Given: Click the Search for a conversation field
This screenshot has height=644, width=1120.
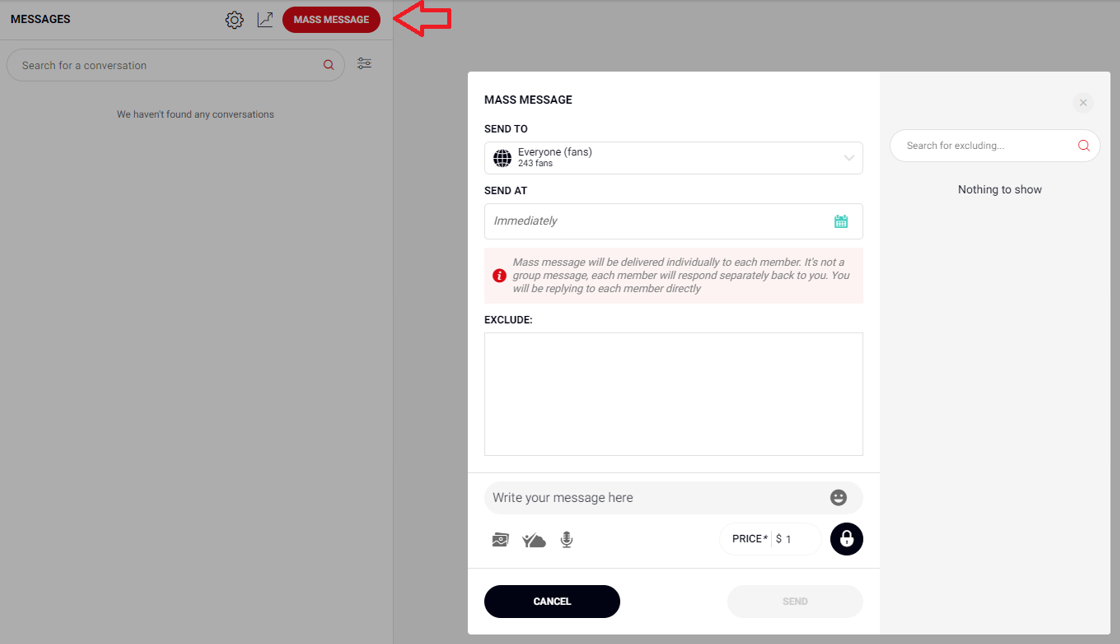Looking at the screenshot, I should coord(176,65).
